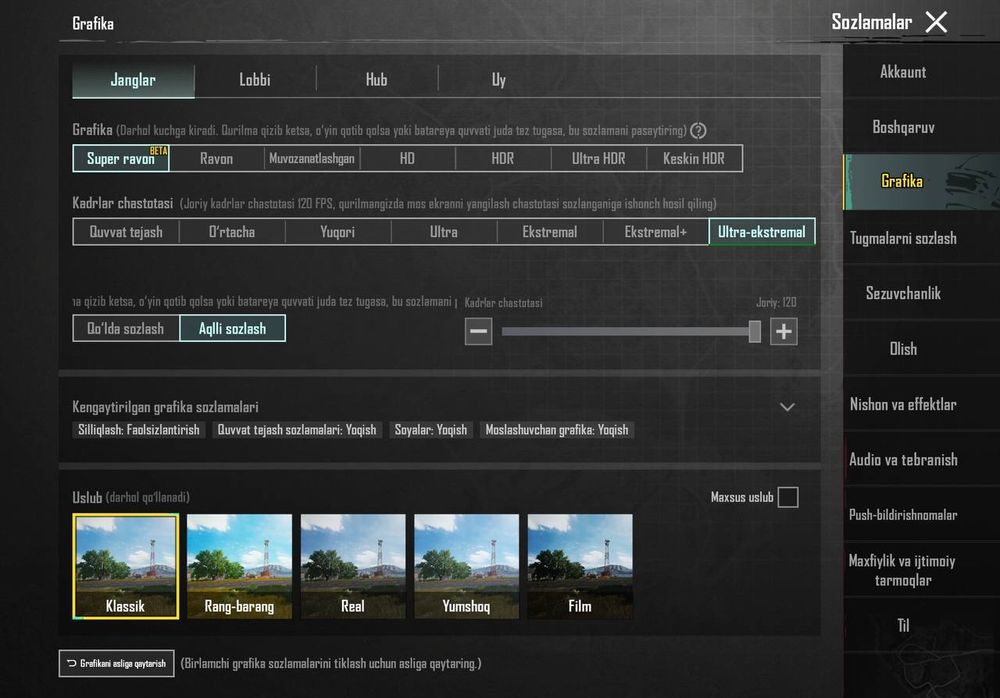Open Boshqaruv settings in sidebar
1000x698 pixels.
tap(922, 127)
